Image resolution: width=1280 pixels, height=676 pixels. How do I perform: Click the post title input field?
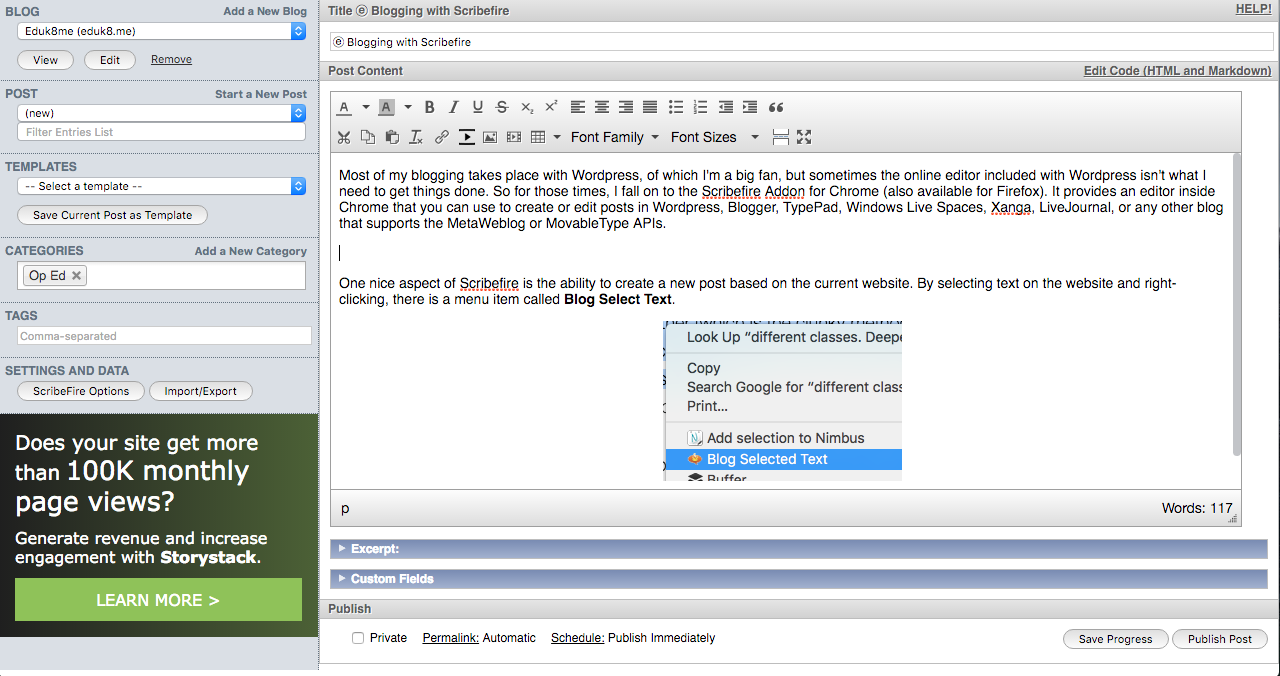click(x=802, y=42)
